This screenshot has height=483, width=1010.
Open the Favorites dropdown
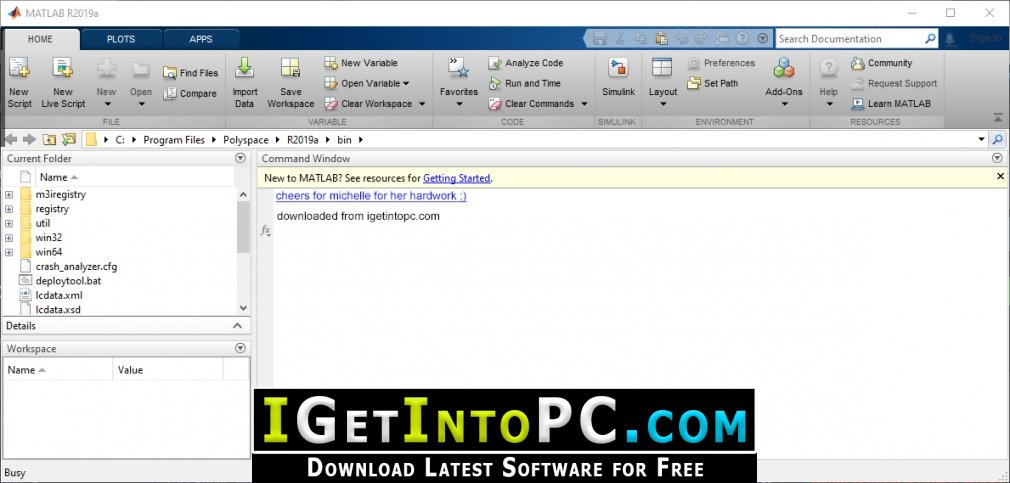459,104
